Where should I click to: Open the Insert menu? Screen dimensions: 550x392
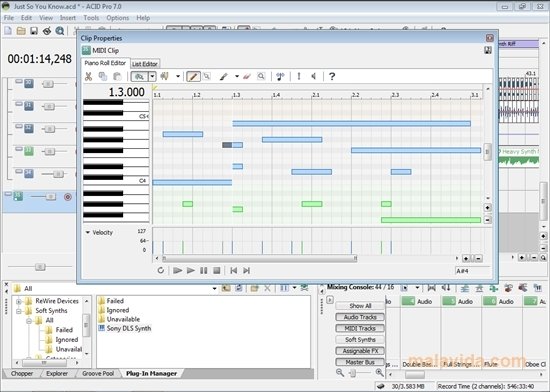(68, 18)
